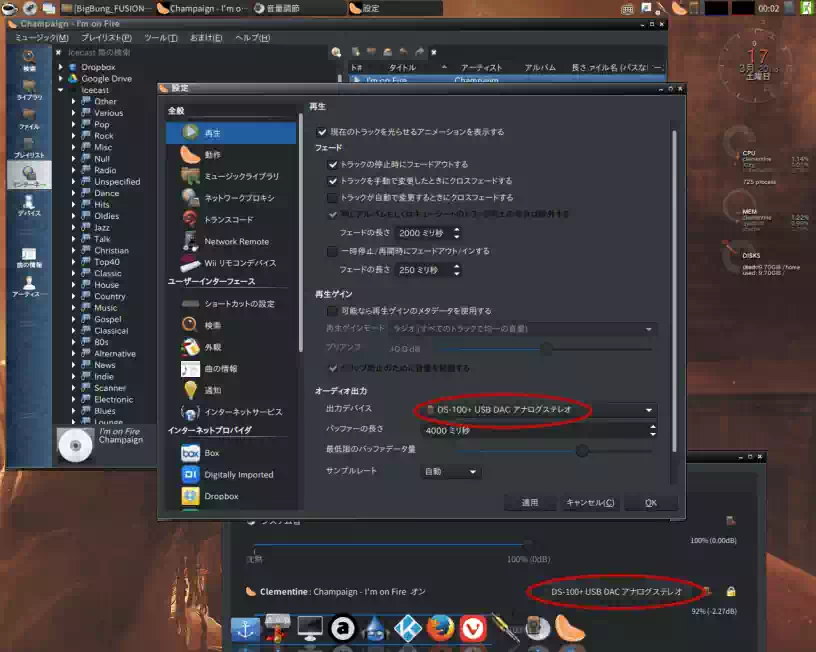Toggle cross-fade when changing tracks manually
The image size is (816, 652).
tap(333, 181)
